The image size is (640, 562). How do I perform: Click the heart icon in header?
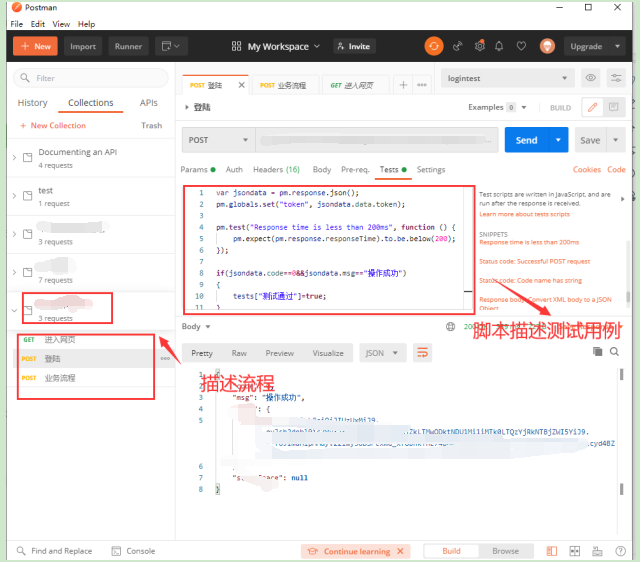pyautogui.click(x=521, y=46)
